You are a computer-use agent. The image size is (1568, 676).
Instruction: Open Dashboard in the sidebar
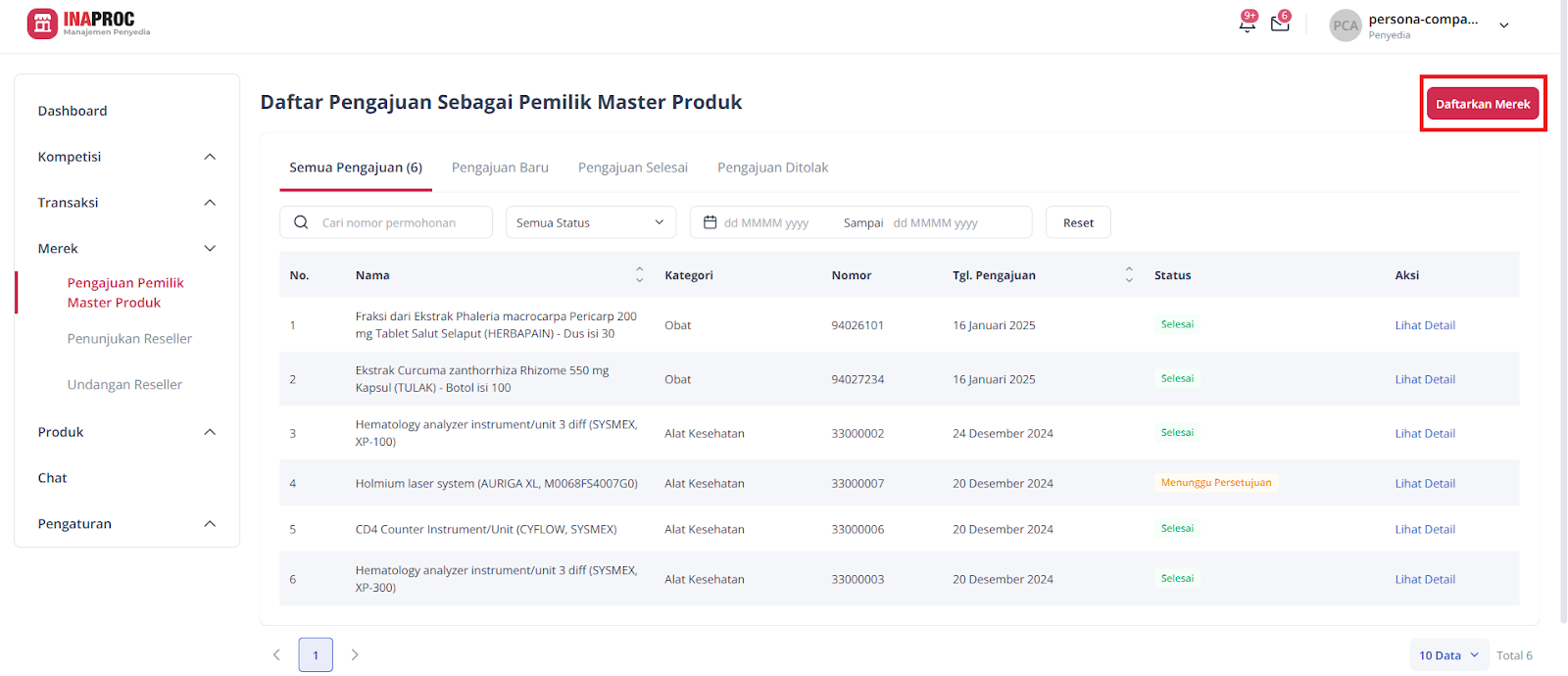[73, 111]
